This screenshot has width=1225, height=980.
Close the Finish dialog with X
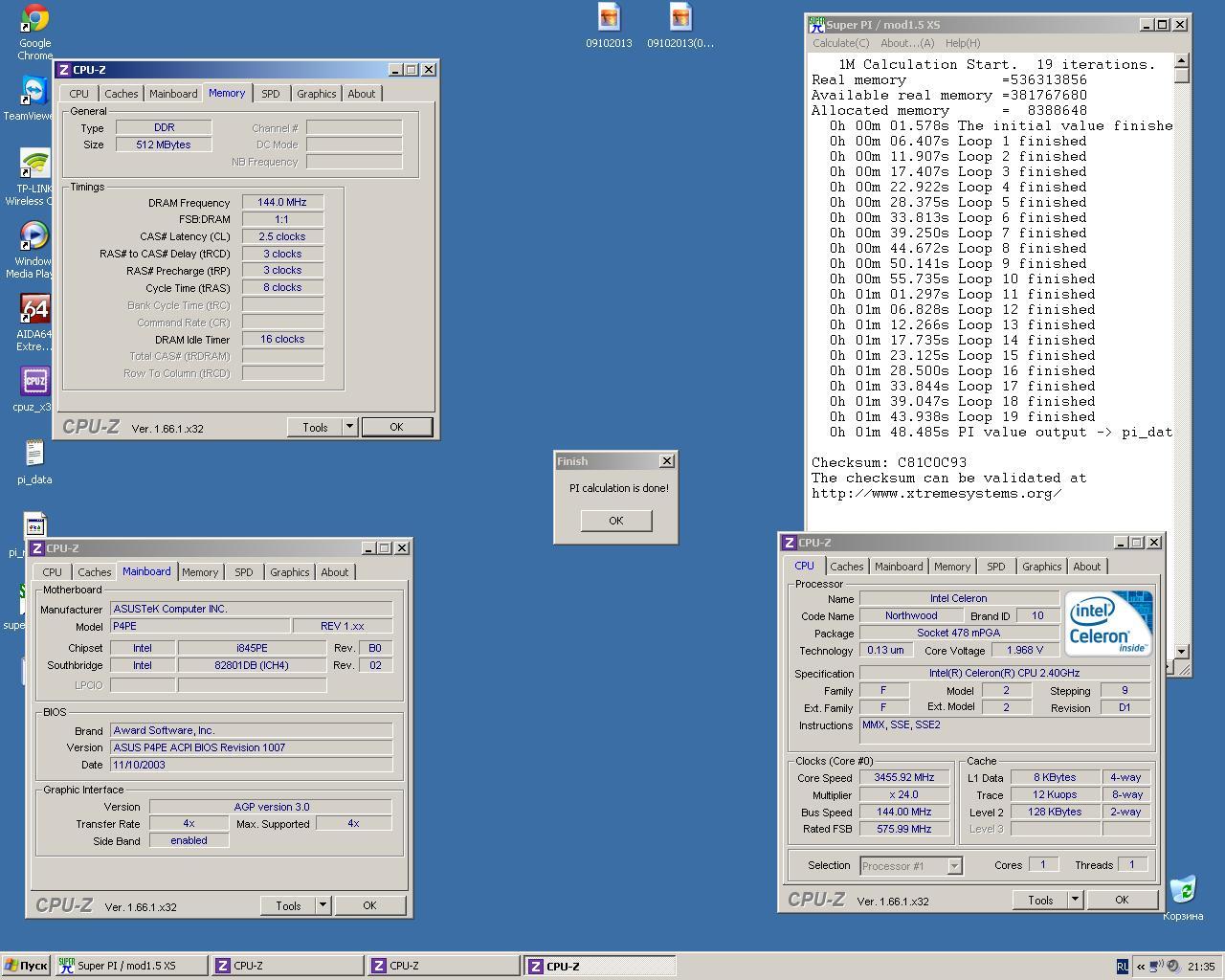point(666,461)
